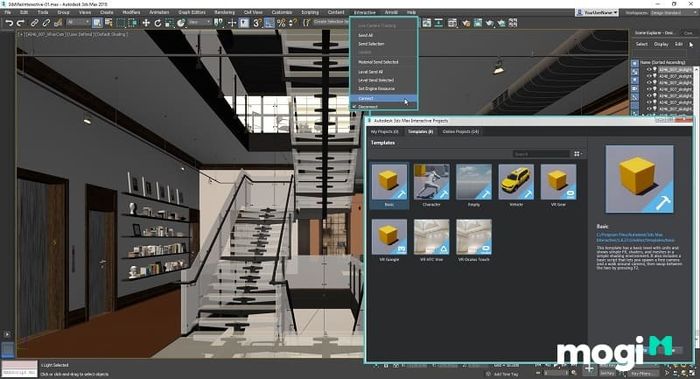Screen dimensions: 700x379
Task: Click the viewport layout tab arrow button
Action: pos(7,334)
